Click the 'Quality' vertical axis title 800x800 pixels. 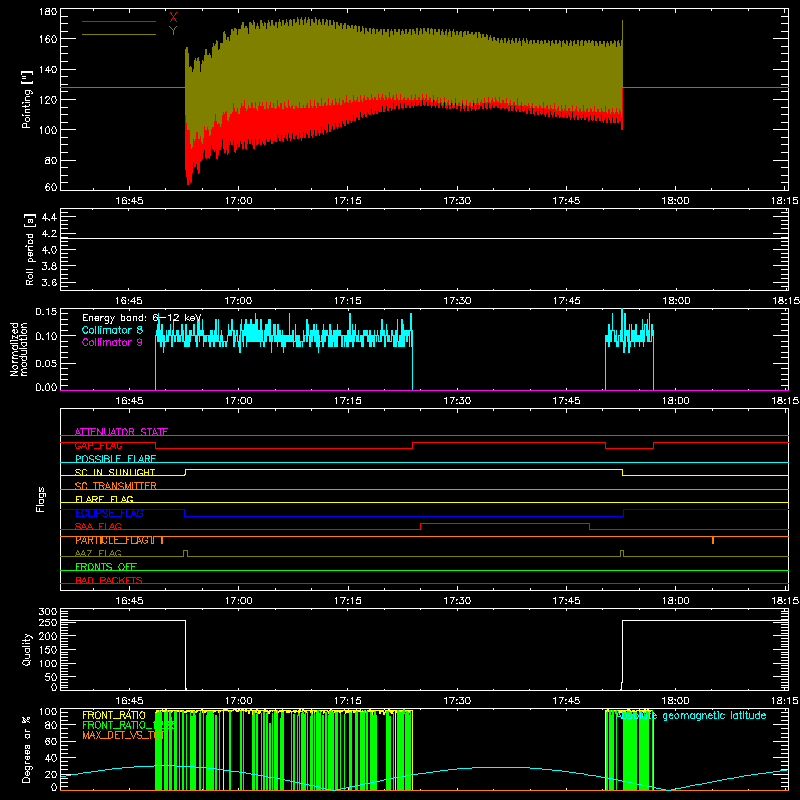pyautogui.click(x=27, y=649)
